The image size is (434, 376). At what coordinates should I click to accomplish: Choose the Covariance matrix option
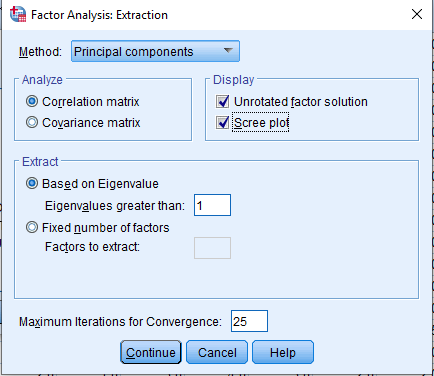coord(32,122)
